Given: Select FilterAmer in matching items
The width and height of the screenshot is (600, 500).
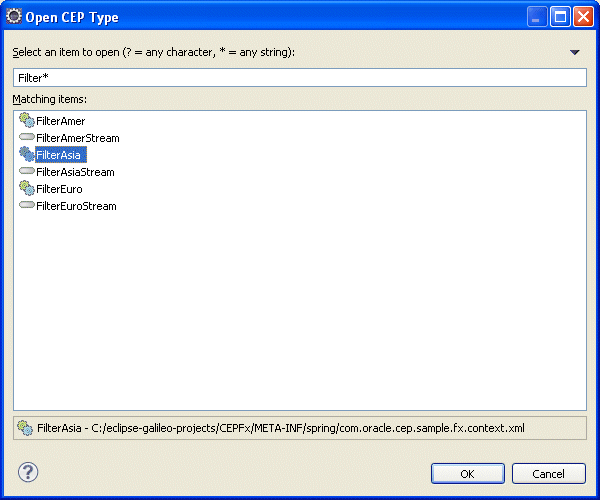Looking at the screenshot, I should point(60,121).
